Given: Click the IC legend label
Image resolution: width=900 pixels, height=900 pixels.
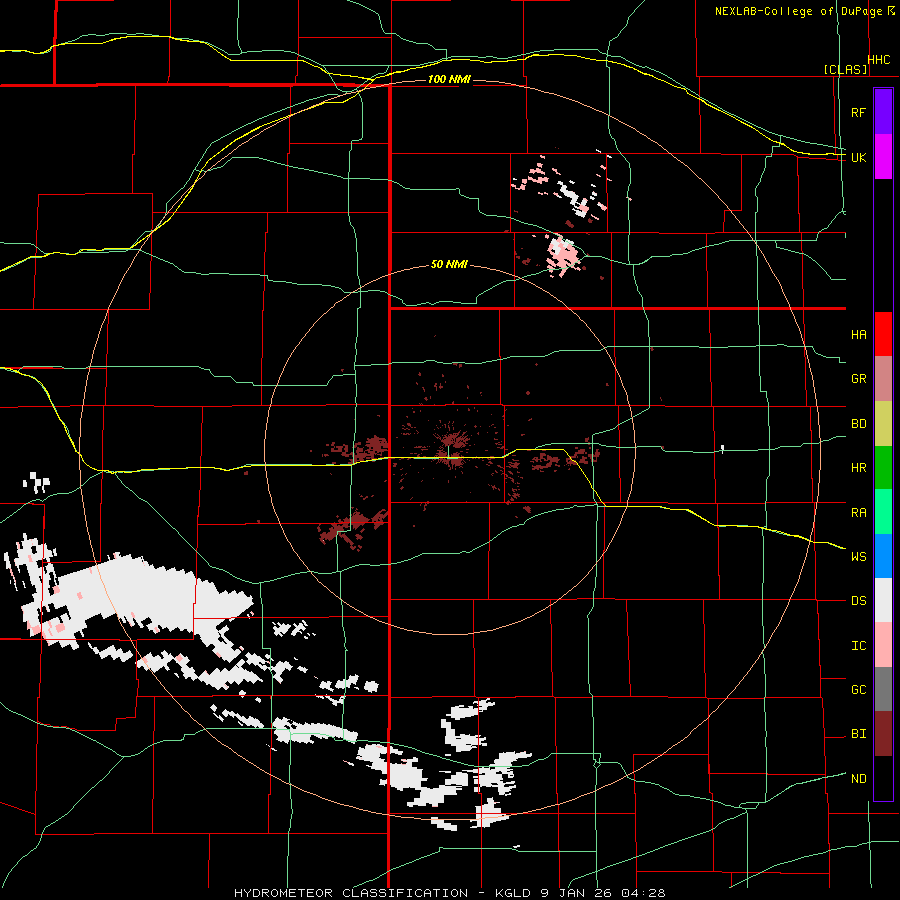Looking at the screenshot, I should (x=858, y=646).
